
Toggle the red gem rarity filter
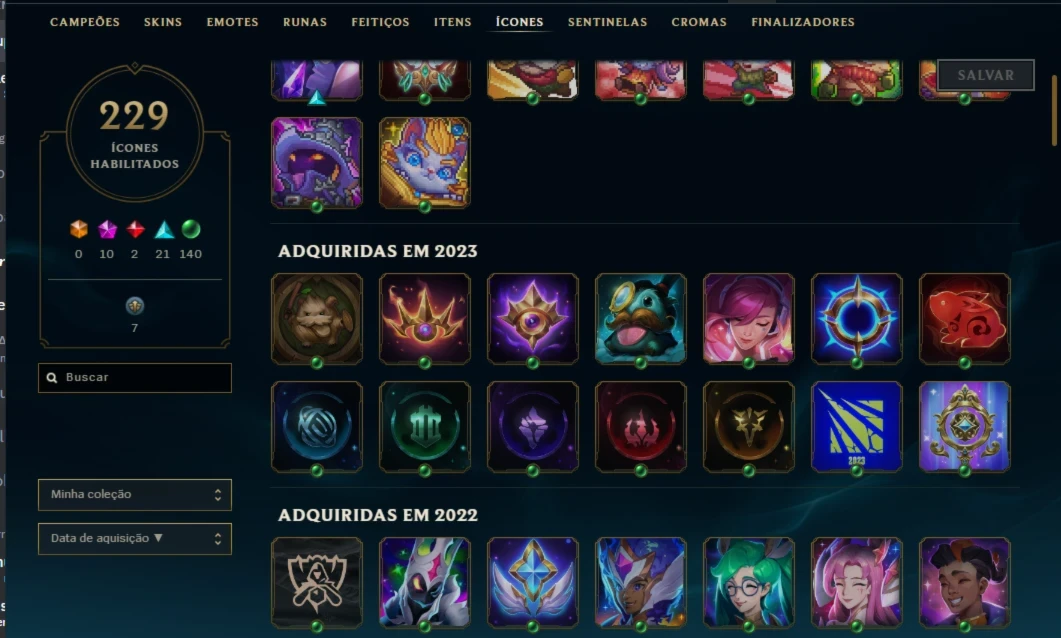click(135, 229)
